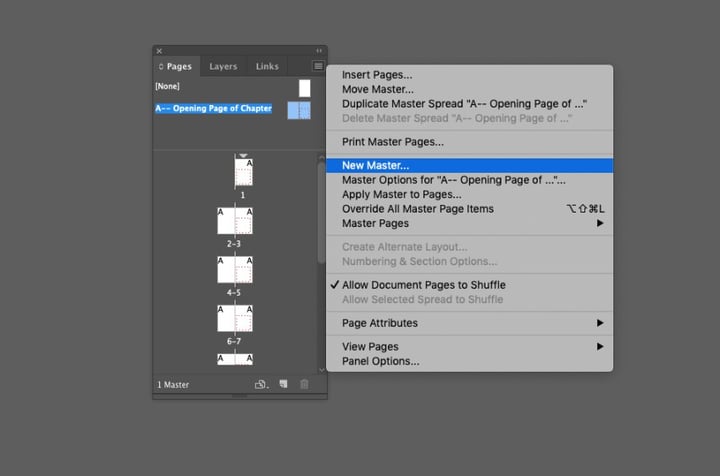The height and width of the screenshot is (476, 720).
Task: Choose Apply Master to Pages...
Action: 469,195
